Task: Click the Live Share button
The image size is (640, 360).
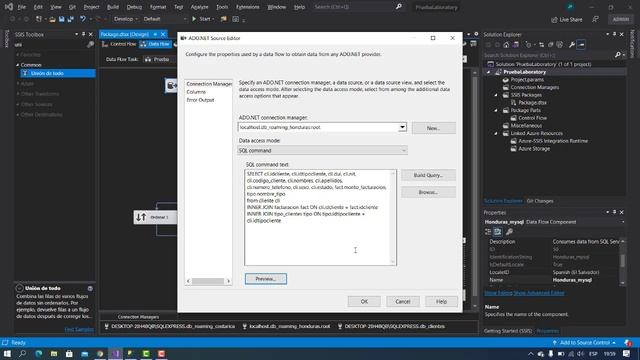Action: click(567, 20)
